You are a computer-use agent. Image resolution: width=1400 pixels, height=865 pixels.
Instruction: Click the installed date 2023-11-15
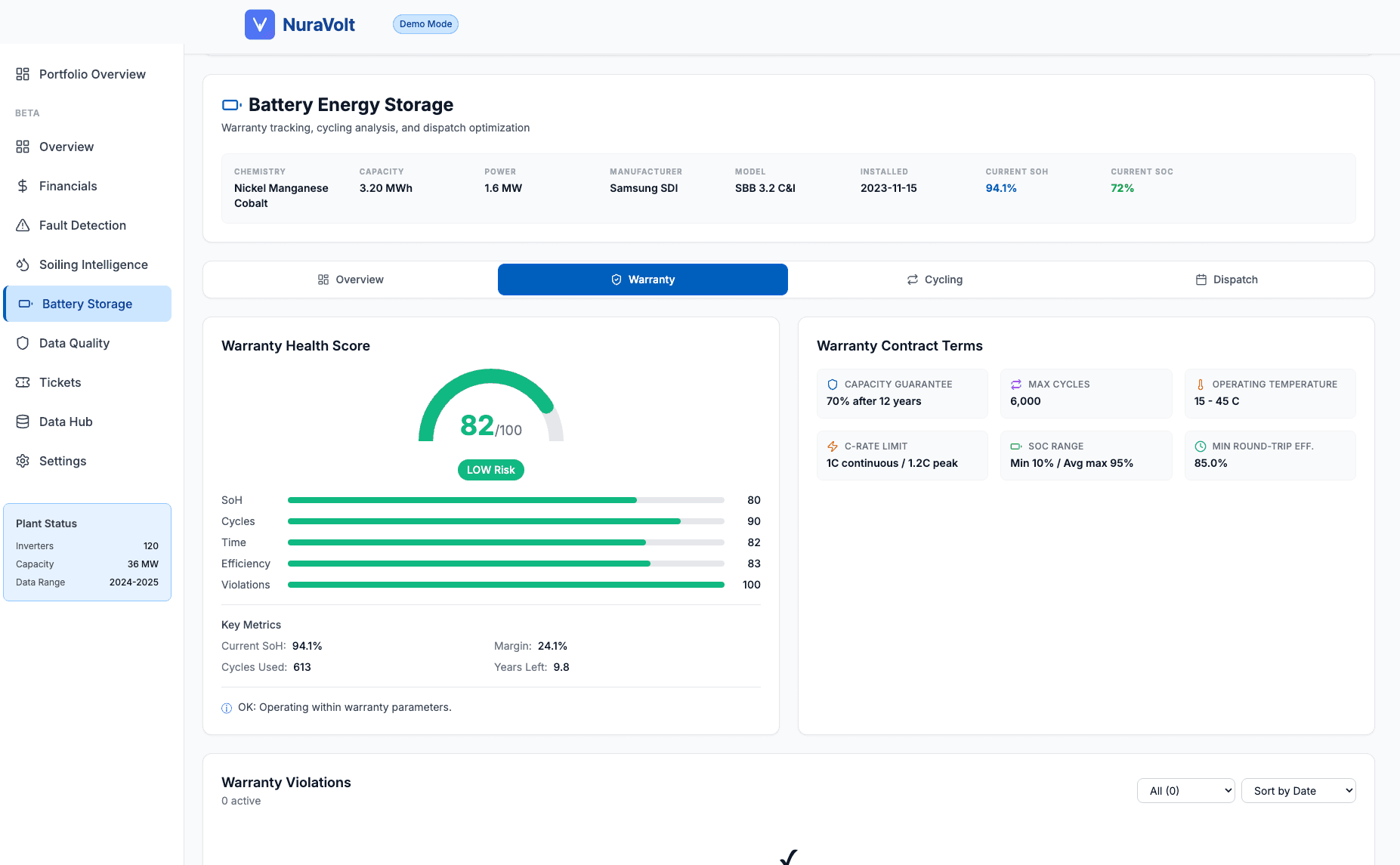click(x=889, y=188)
